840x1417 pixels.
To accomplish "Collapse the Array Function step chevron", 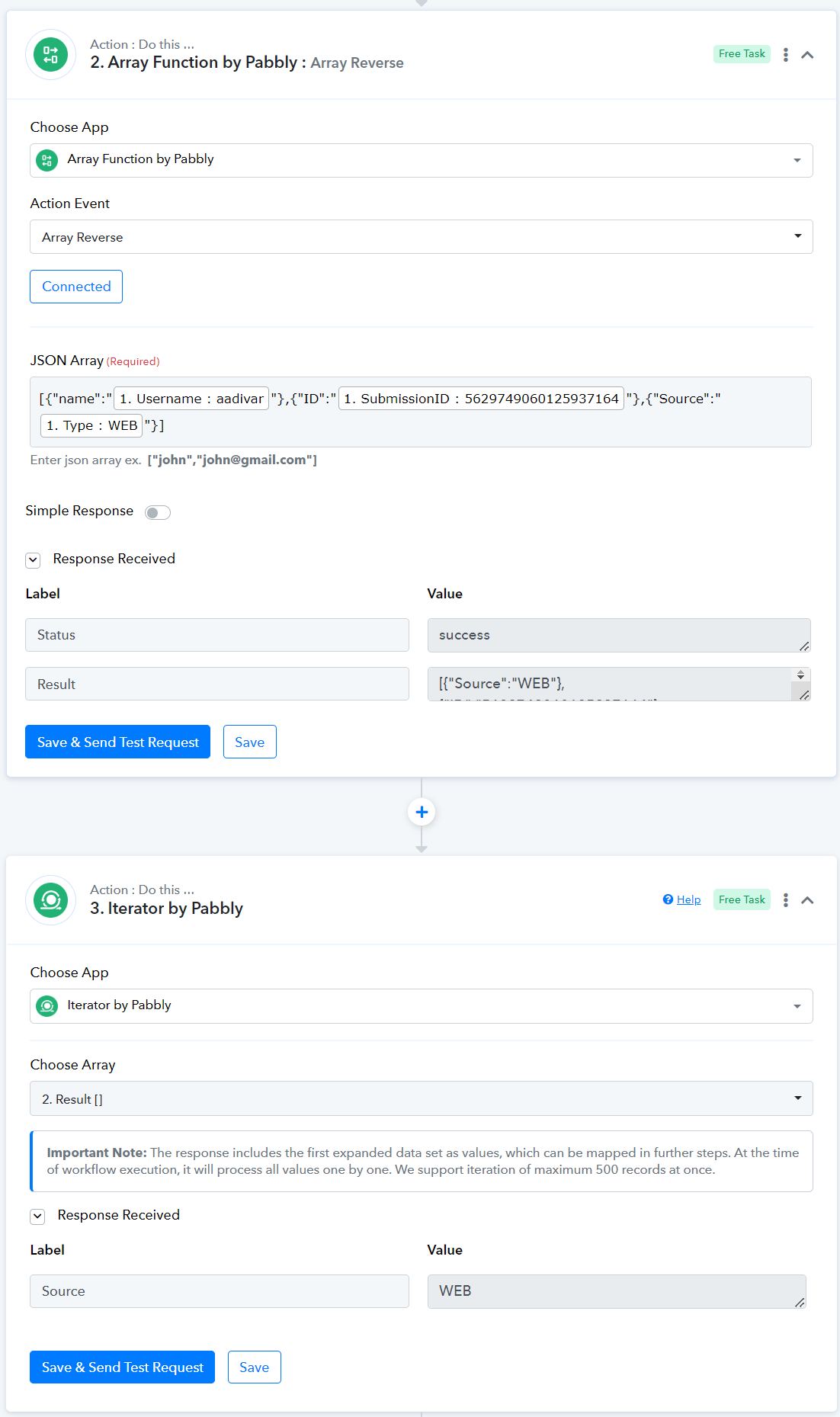I will tap(807, 55).
